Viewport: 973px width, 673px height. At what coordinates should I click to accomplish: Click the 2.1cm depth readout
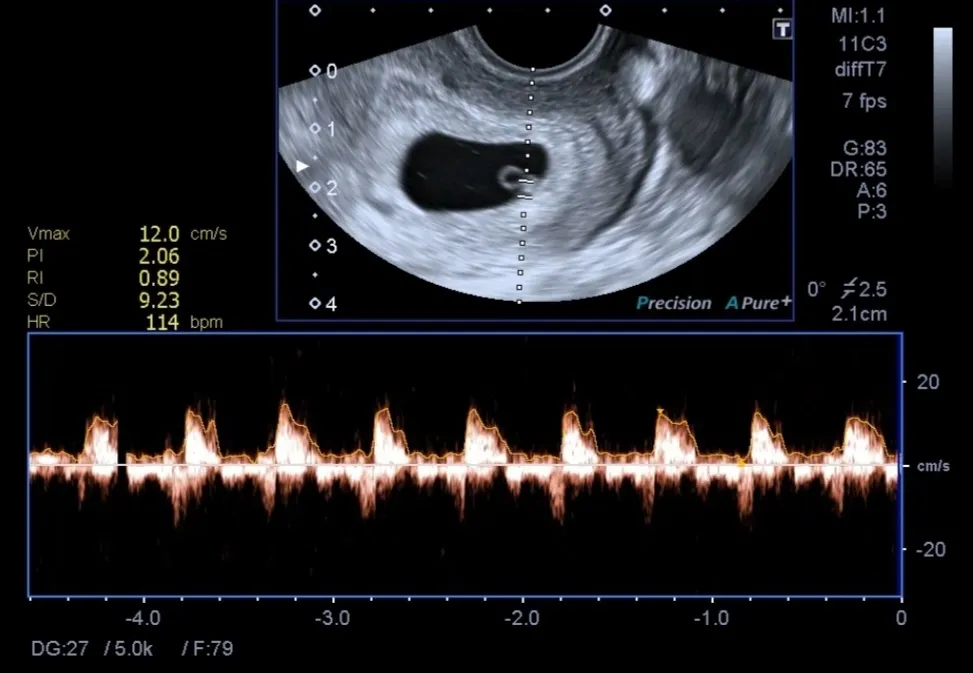[x=859, y=313]
